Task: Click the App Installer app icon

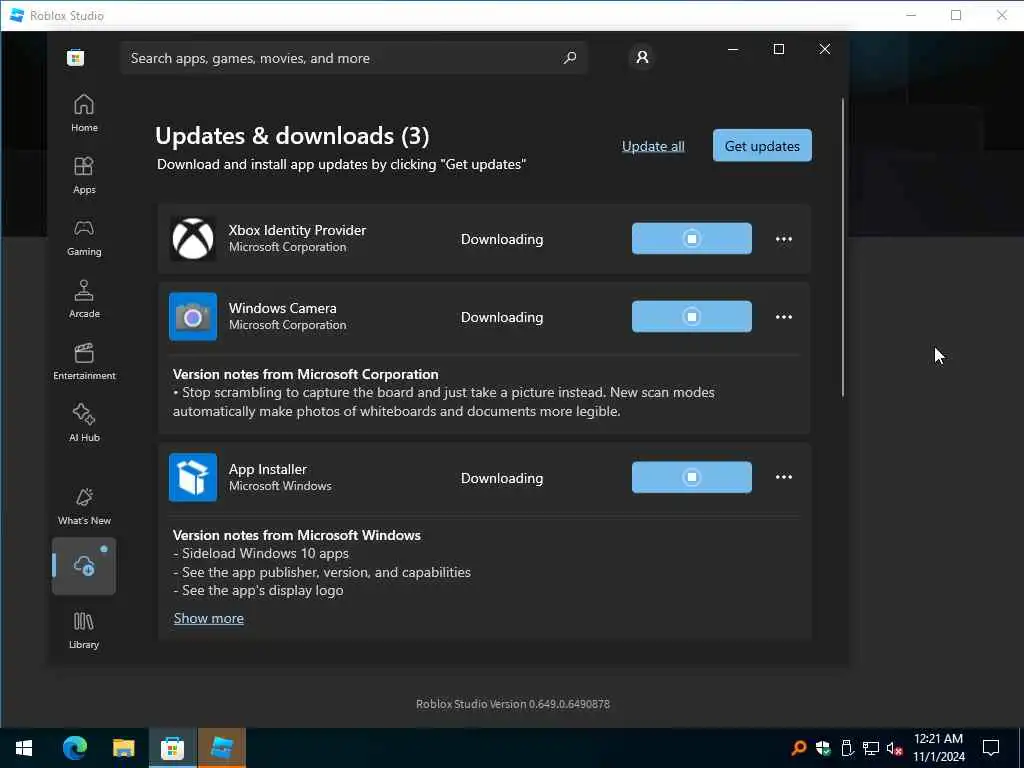Action: pyautogui.click(x=193, y=477)
